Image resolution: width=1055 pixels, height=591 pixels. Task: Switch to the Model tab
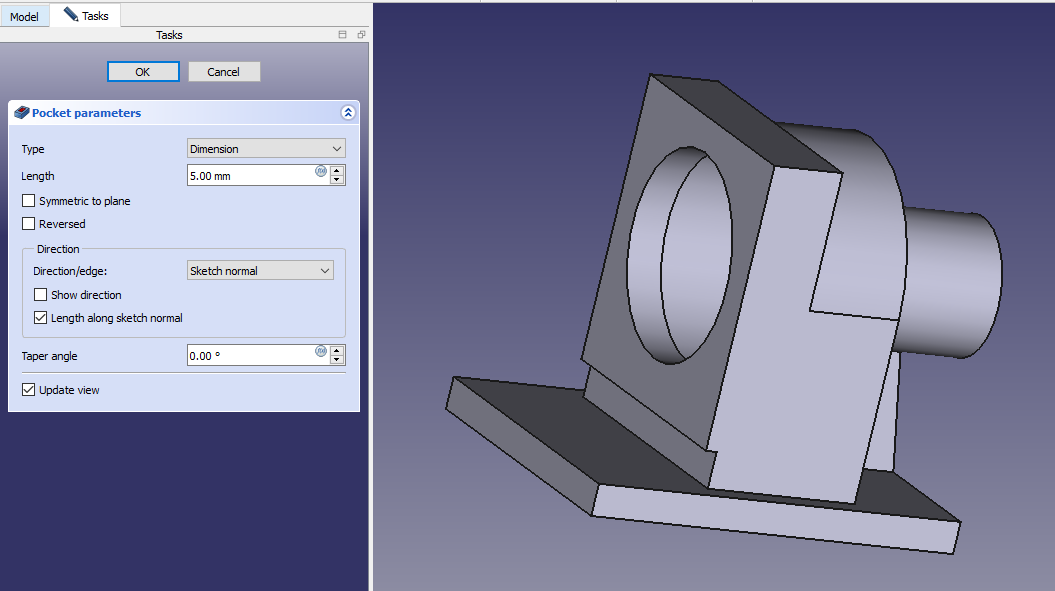pyautogui.click(x=24, y=16)
